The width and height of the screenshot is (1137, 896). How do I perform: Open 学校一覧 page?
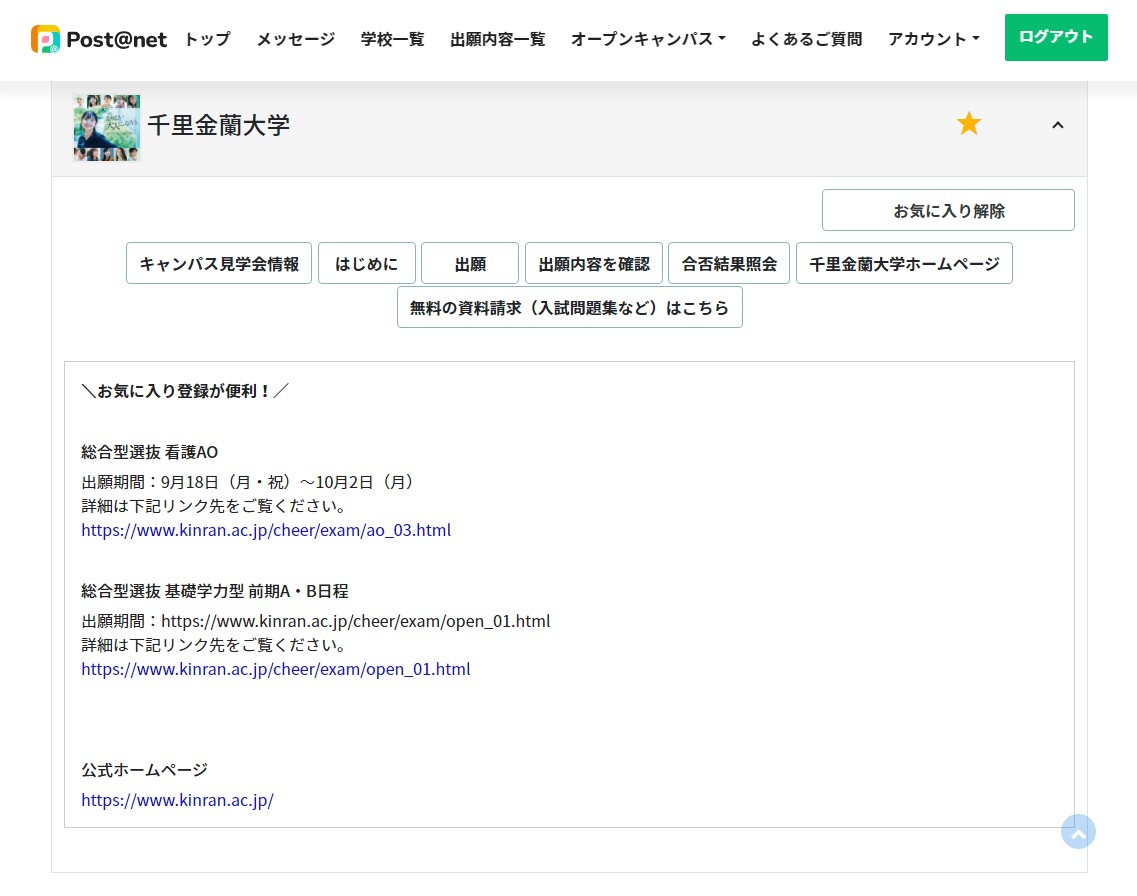click(x=392, y=39)
